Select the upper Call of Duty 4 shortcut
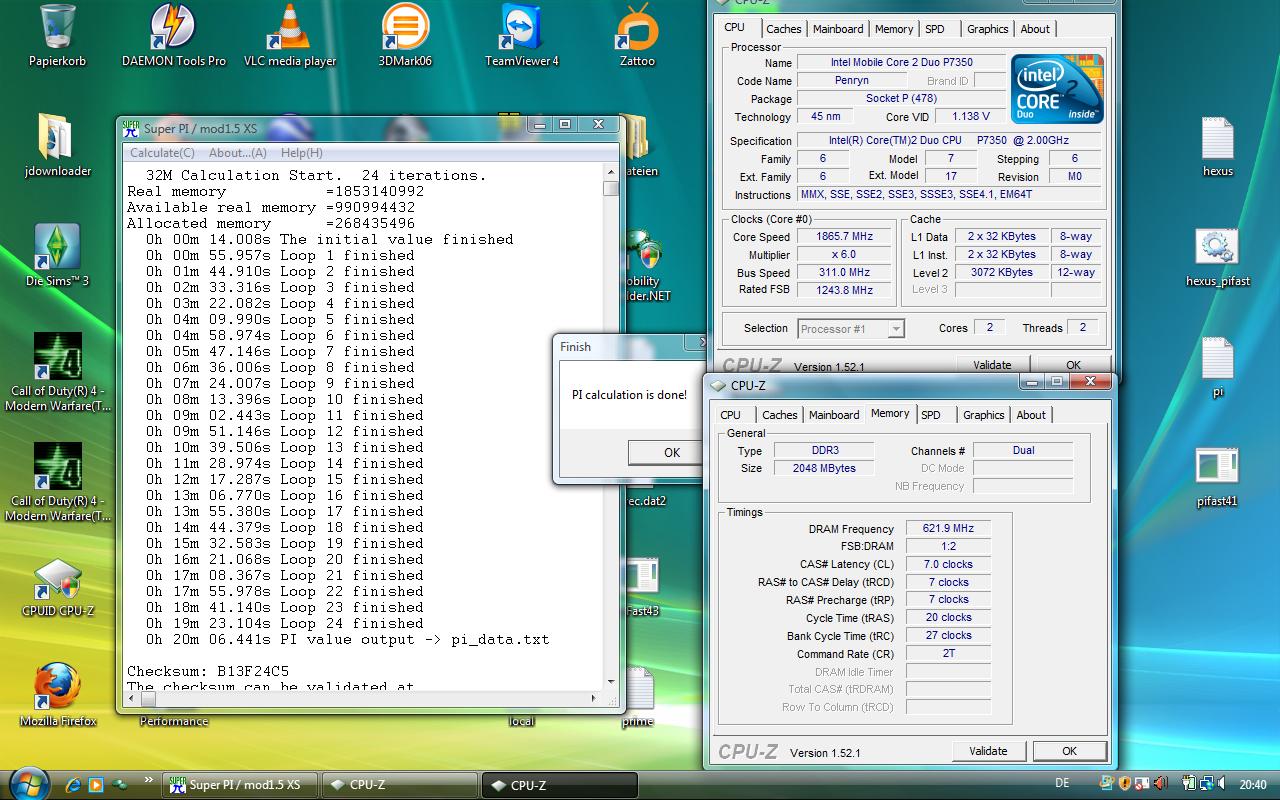 tap(57, 372)
